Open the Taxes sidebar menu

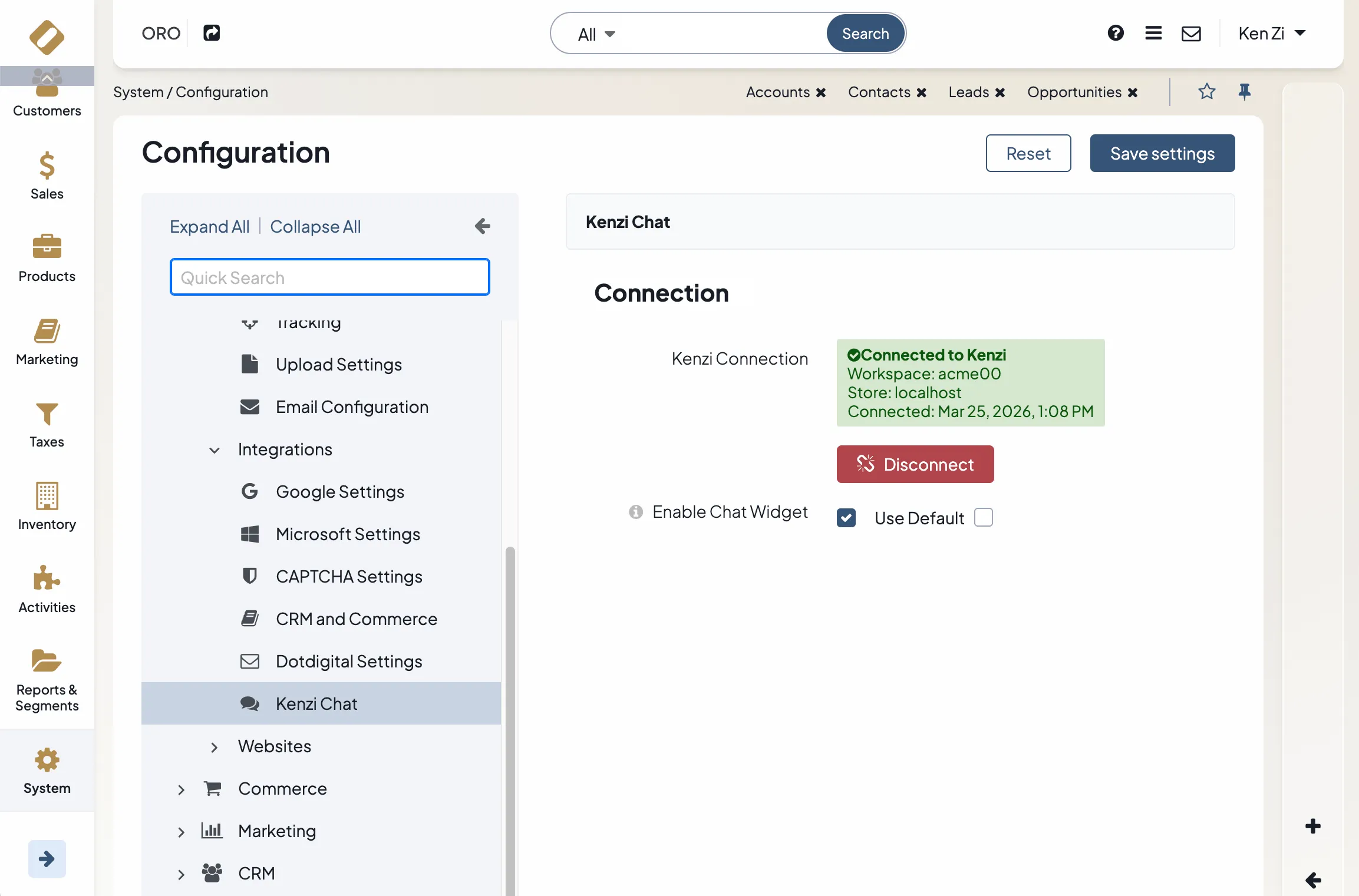click(47, 424)
